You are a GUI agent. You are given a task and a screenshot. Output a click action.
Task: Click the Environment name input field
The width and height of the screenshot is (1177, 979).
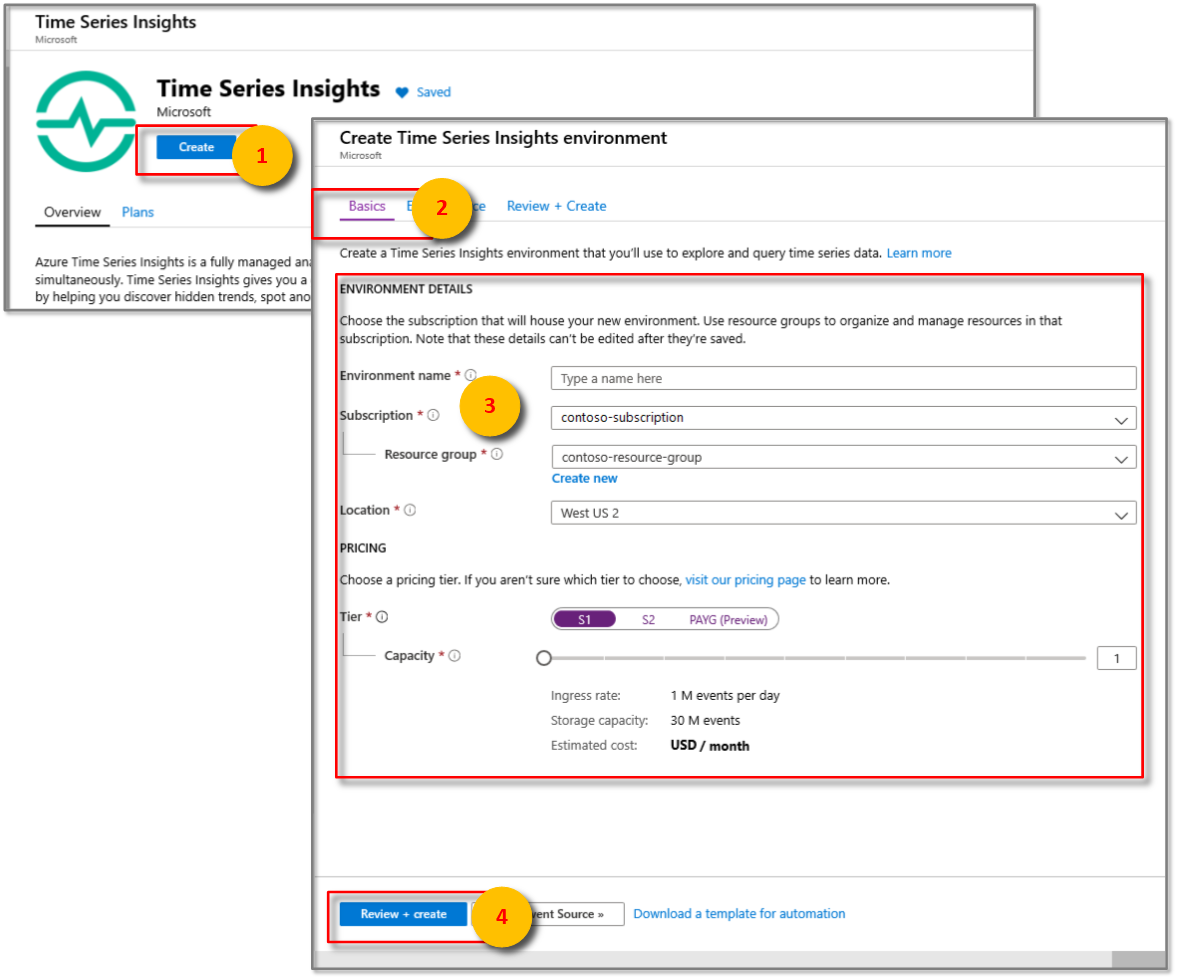[x=843, y=378]
